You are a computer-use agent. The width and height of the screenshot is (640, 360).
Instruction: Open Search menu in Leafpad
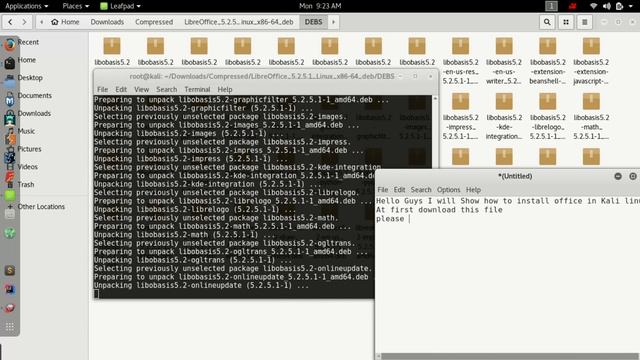(421, 190)
